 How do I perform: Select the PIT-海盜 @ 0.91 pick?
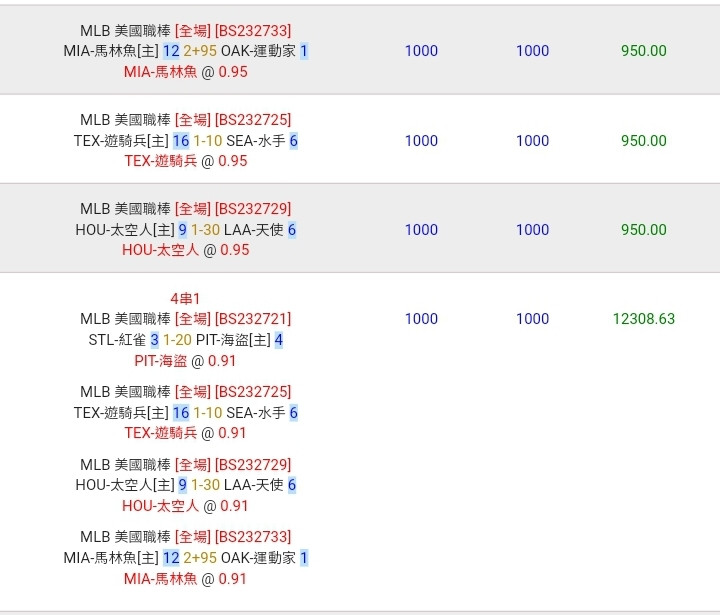click(x=185, y=361)
